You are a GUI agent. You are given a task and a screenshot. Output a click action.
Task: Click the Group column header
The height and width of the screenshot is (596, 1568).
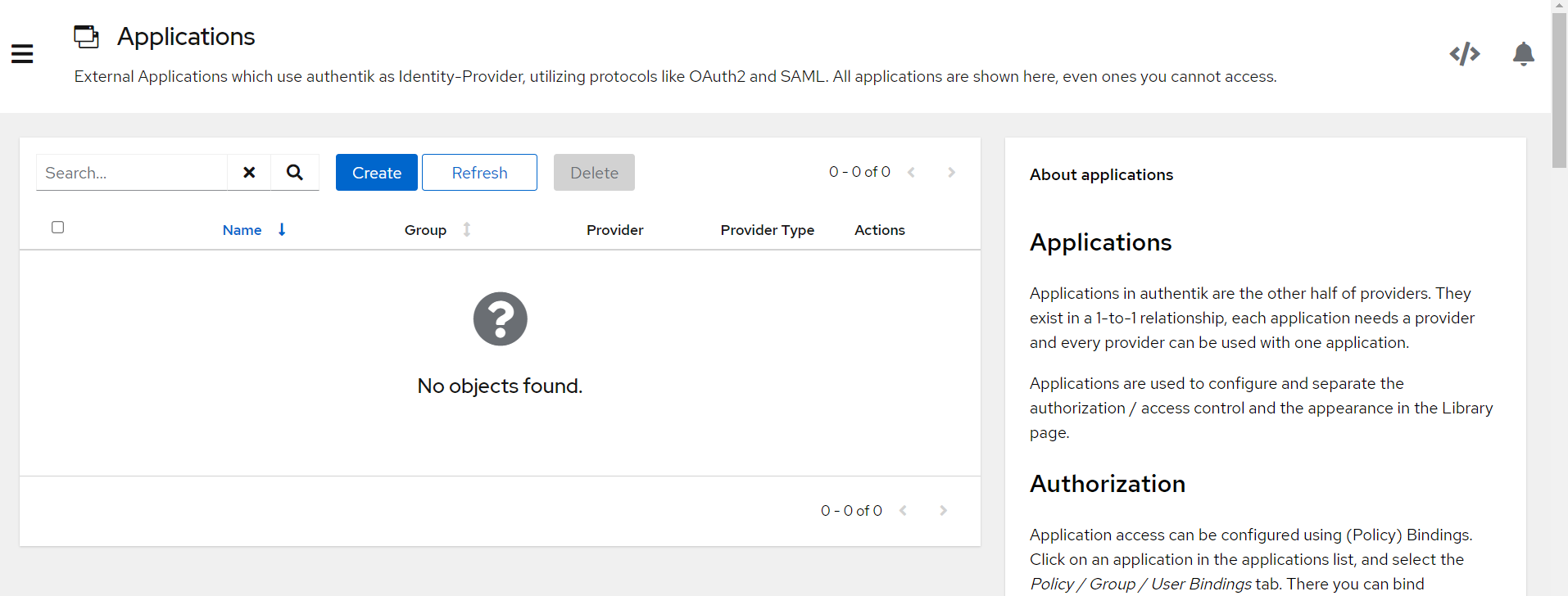coord(425,230)
